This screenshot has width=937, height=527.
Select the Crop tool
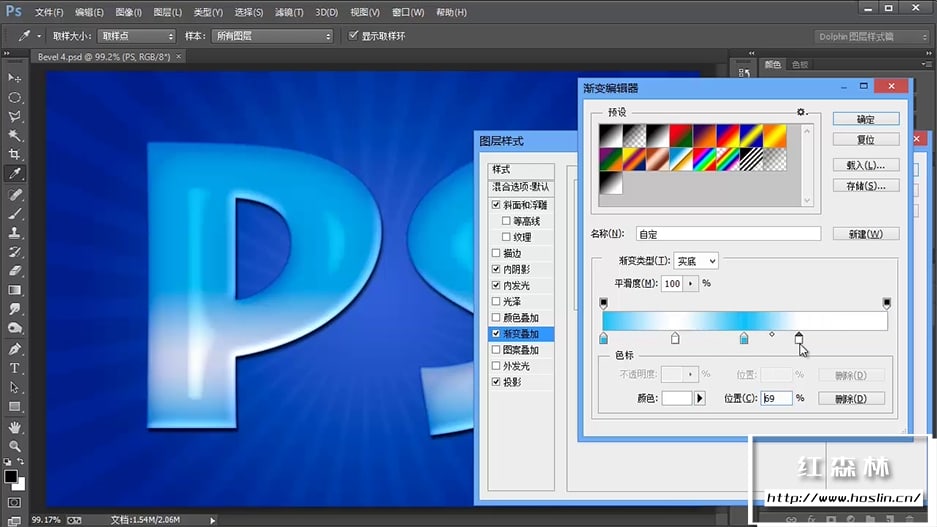tap(14, 155)
